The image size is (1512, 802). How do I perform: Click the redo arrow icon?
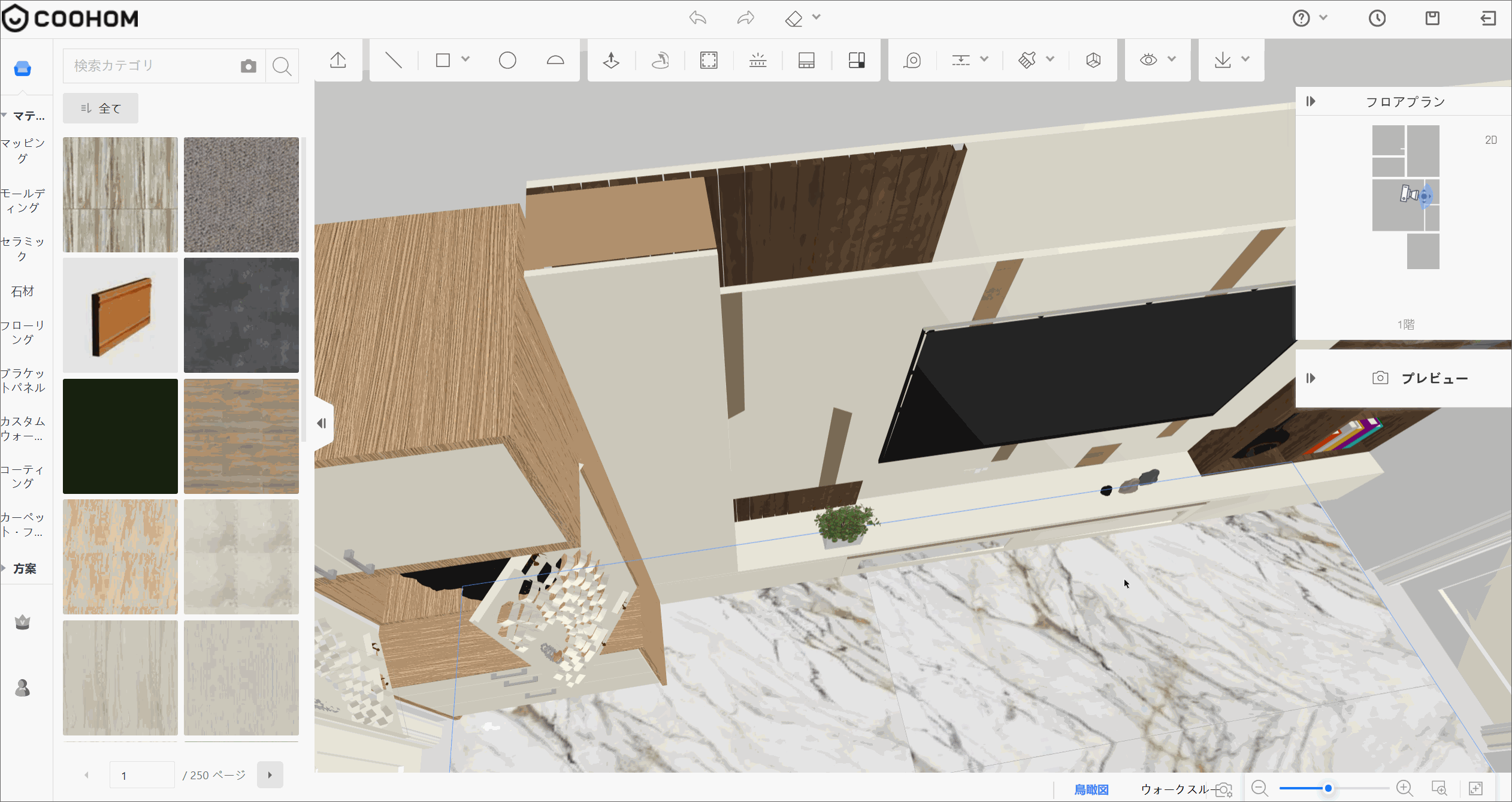[x=745, y=18]
